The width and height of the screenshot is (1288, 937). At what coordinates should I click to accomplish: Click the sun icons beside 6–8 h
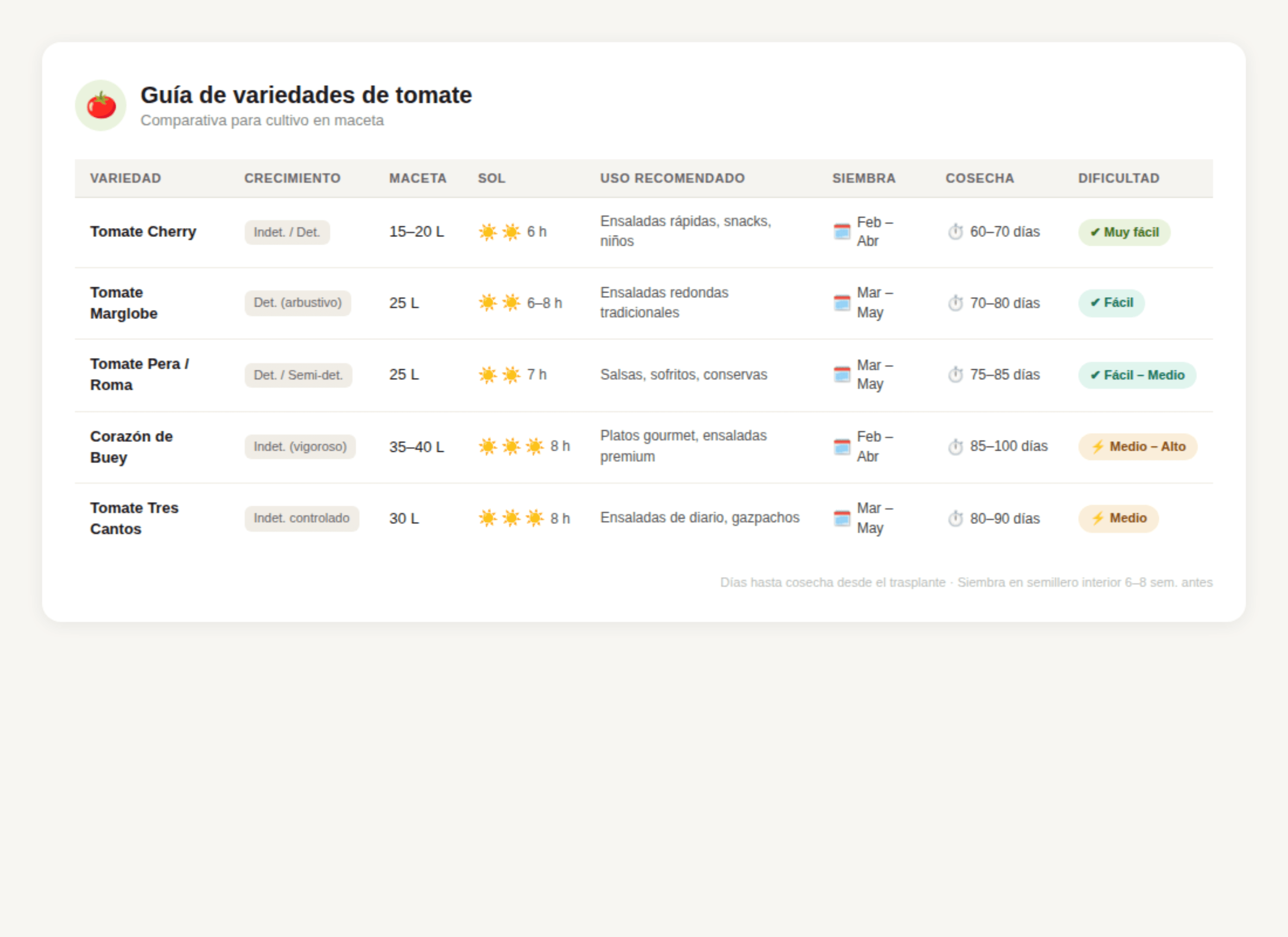[499, 303]
